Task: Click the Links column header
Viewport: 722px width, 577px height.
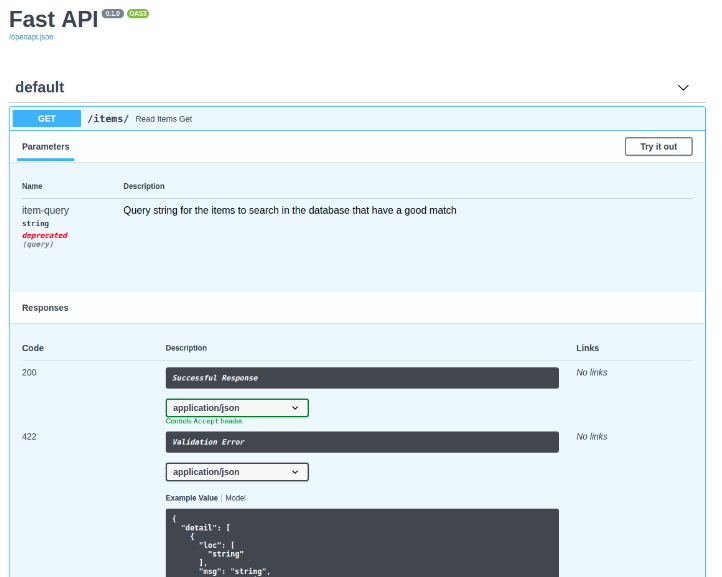Action: coord(588,348)
